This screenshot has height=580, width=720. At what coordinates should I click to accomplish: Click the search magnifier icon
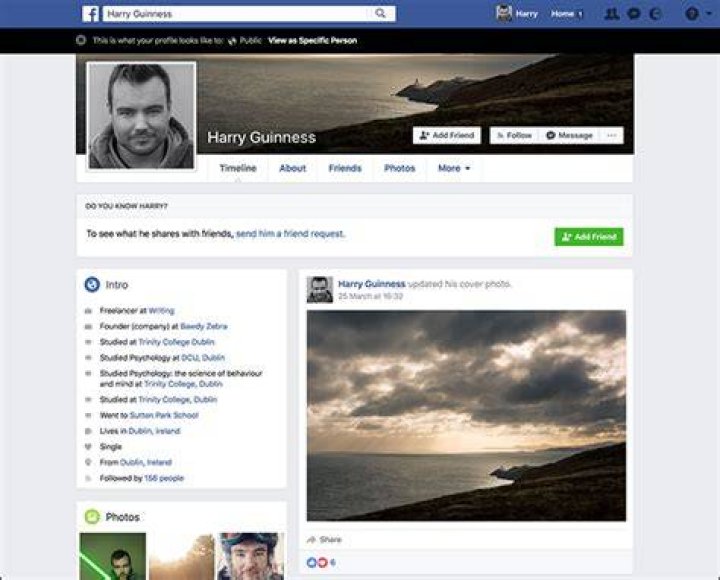point(380,13)
